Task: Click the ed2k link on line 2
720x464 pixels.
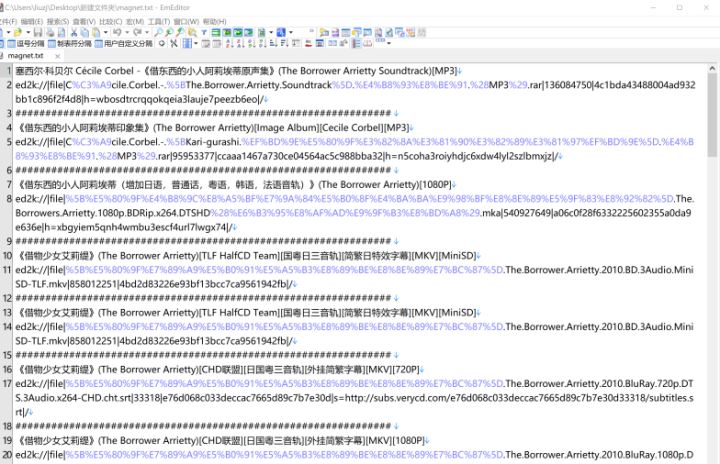Action: [355, 92]
